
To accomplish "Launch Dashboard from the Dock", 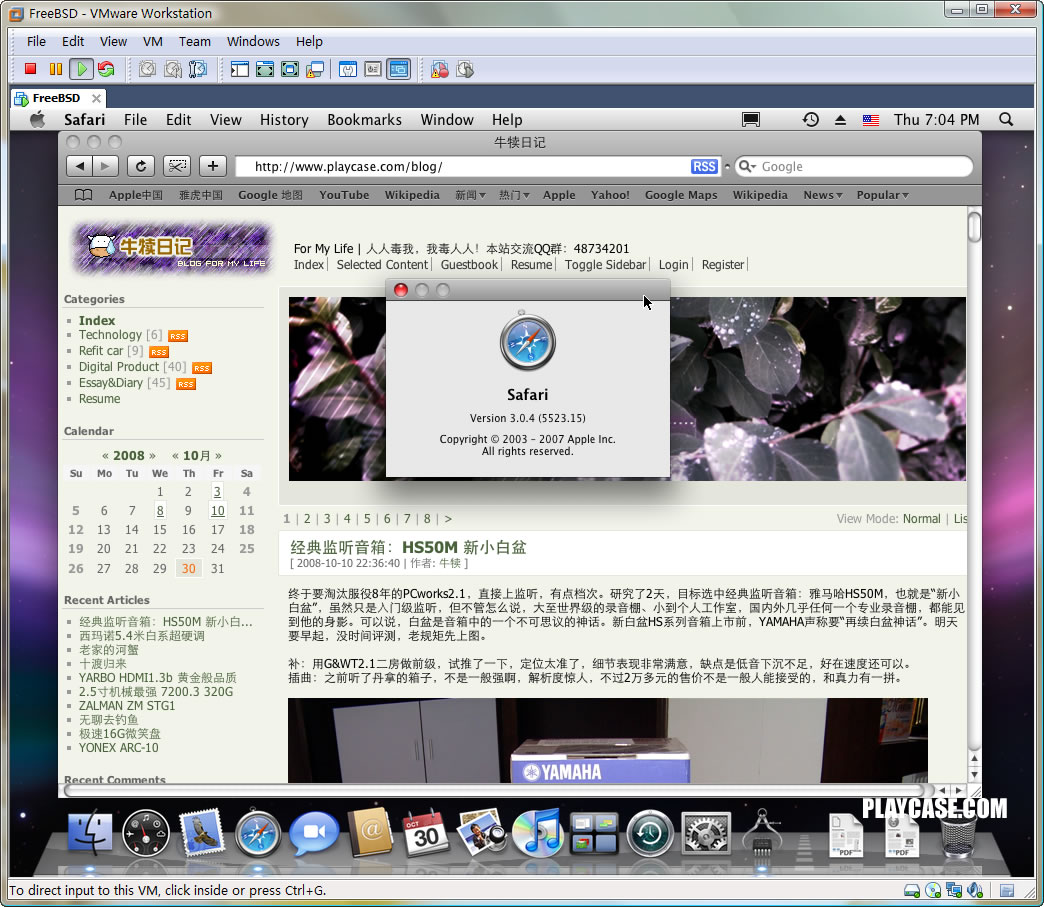I will pyautogui.click(x=146, y=832).
